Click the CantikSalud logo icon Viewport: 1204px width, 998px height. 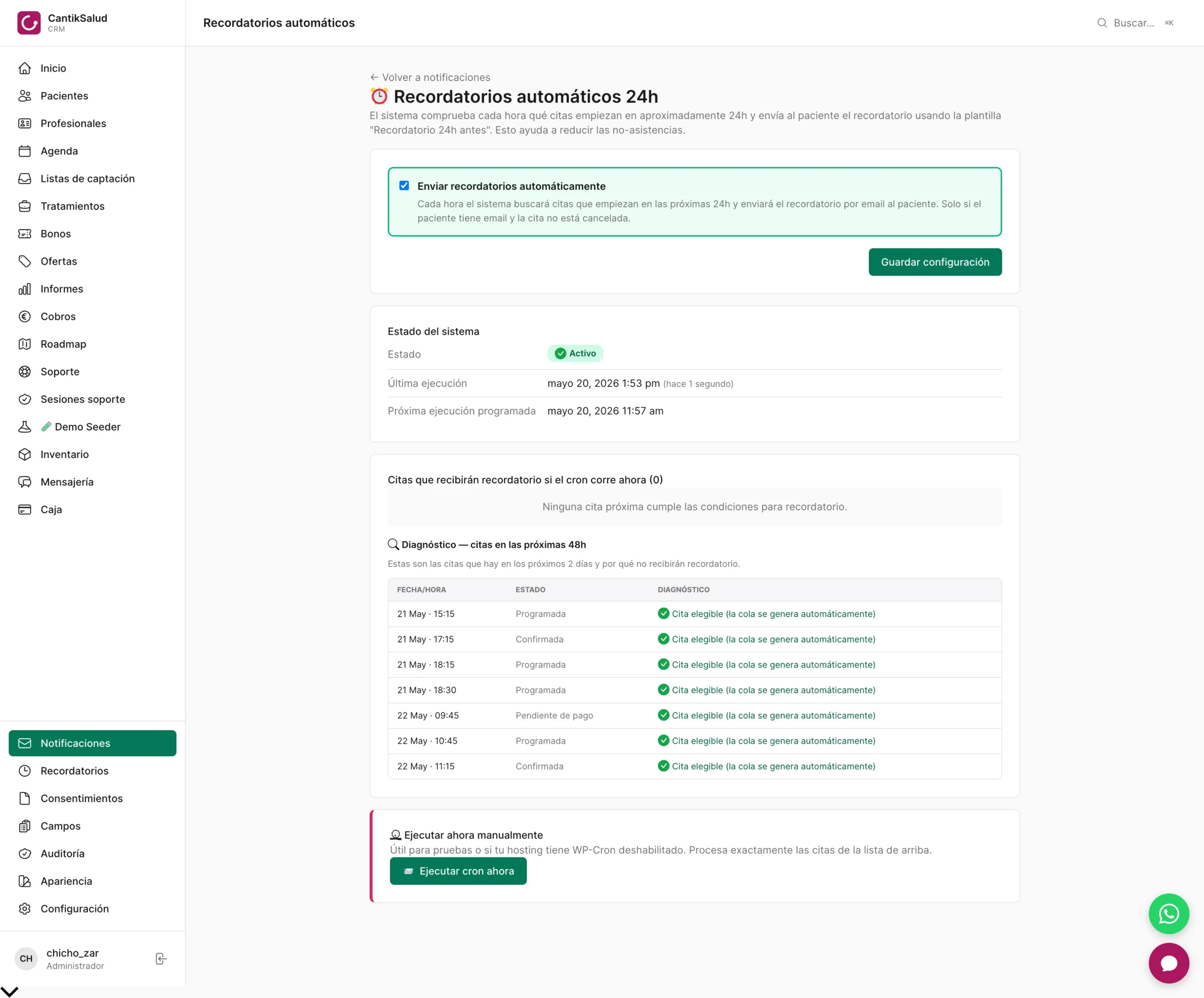coord(29,23)
